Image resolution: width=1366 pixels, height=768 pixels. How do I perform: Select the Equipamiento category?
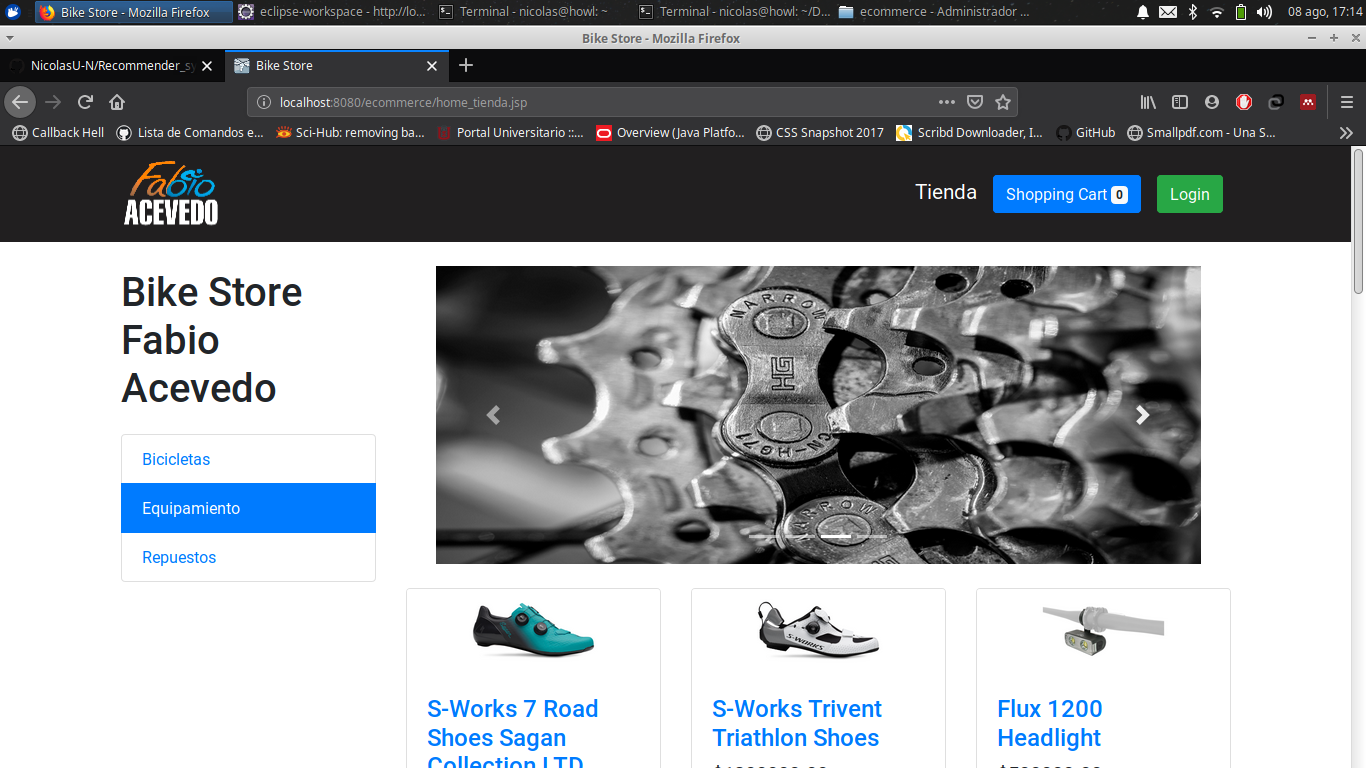248,508
